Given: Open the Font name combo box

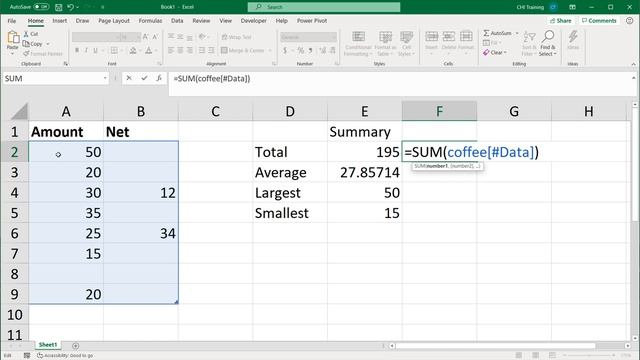Looking at the screenshot, I should [x=96, y=37].
